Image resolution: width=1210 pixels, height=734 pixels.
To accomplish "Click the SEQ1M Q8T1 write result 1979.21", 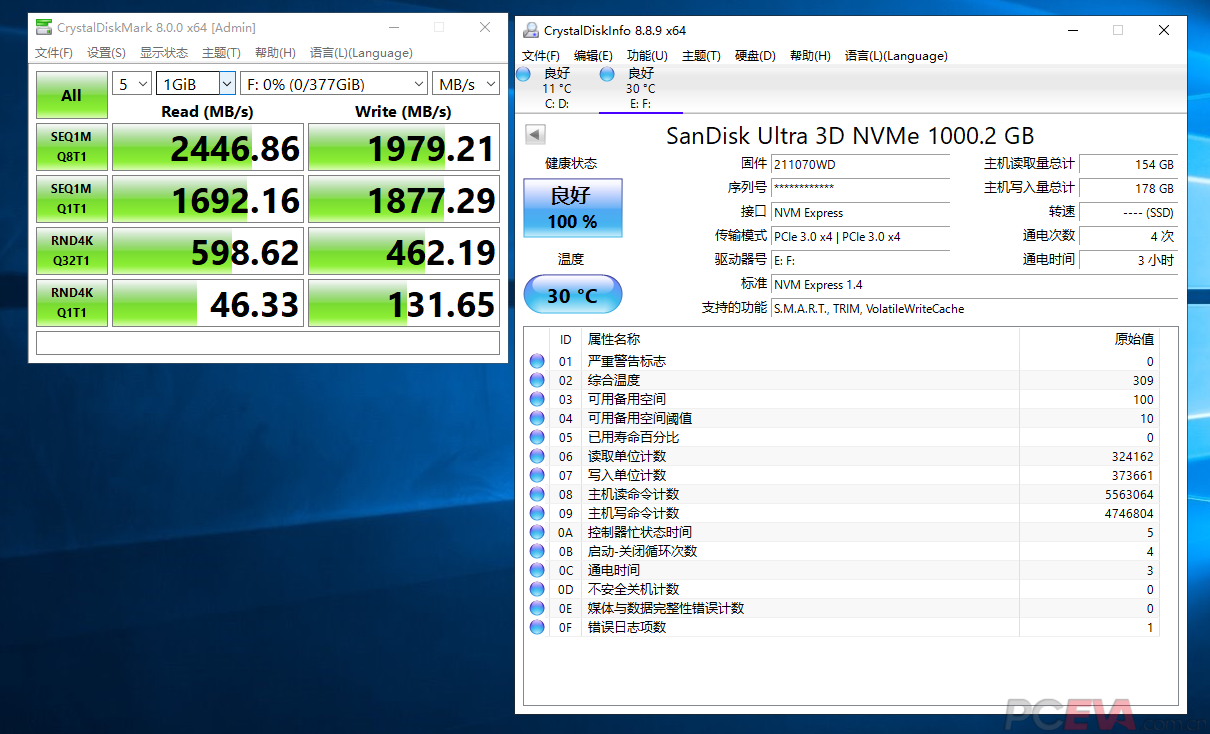I will coord(403,148).
